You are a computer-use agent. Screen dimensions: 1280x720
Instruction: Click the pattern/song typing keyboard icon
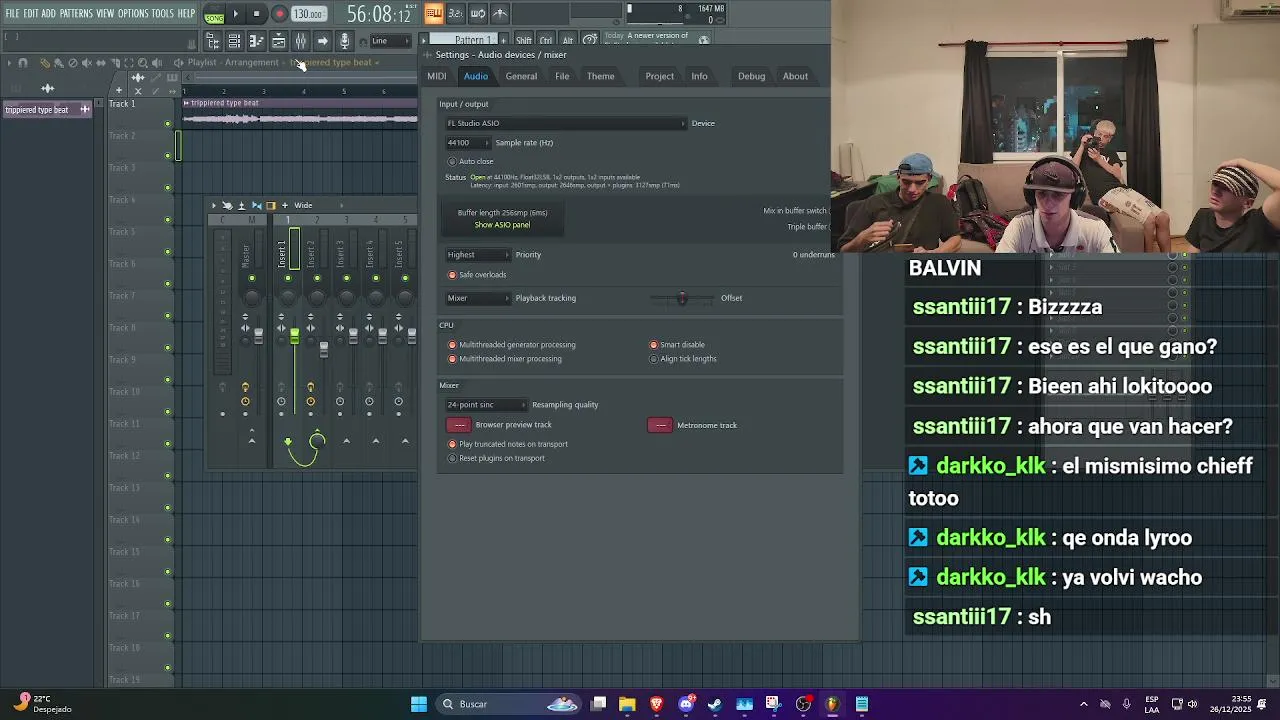[433, 14]
